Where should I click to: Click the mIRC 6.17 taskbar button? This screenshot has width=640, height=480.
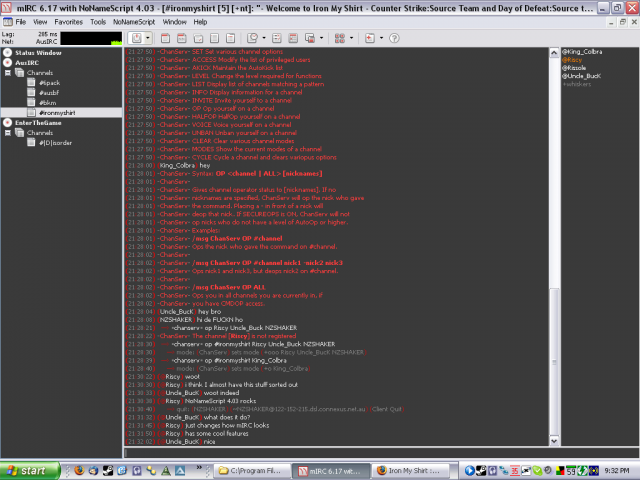coord(331,471)
